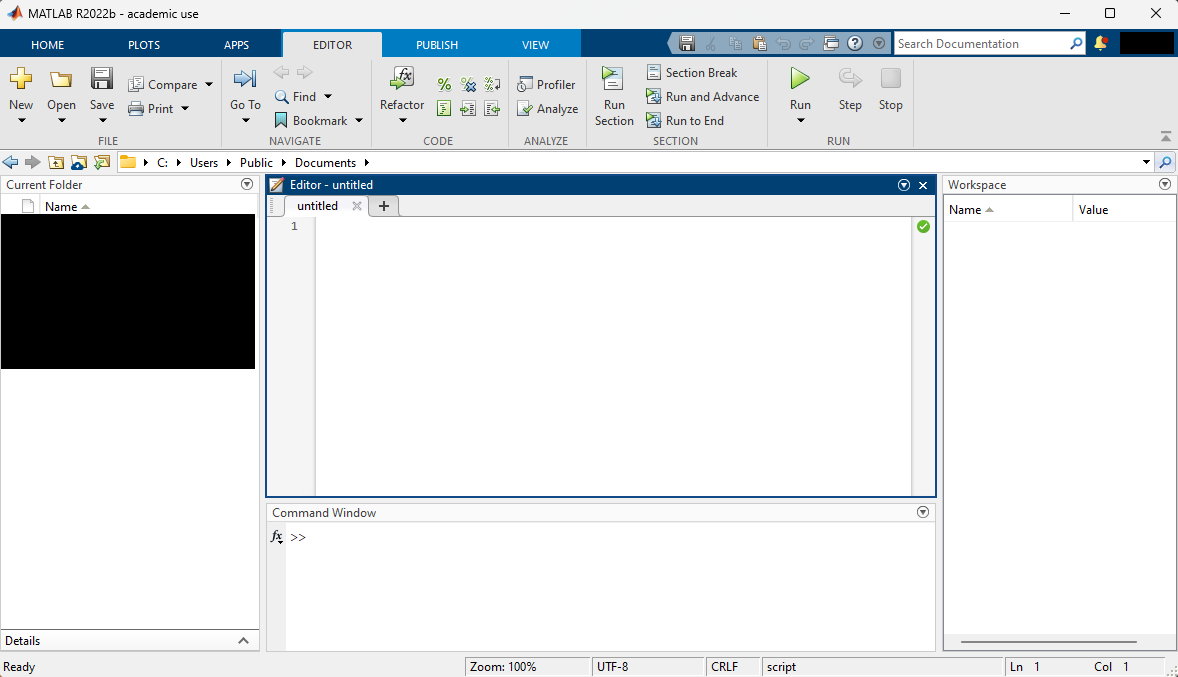The width and height of the screenshot is (1178, 677).
Task: Click the fx function browser icon
Action: pos(276,536)
